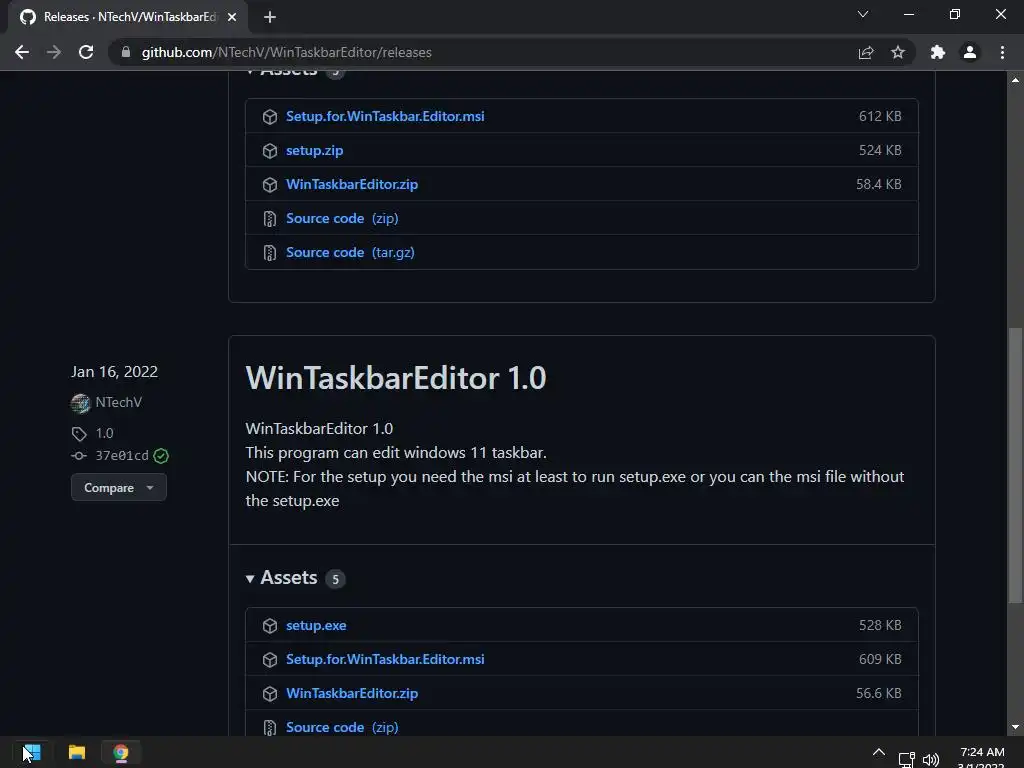This screenshot has height=768, width=1024.
Task: Open the Chrome profile icon
Action: coord(970,52)
